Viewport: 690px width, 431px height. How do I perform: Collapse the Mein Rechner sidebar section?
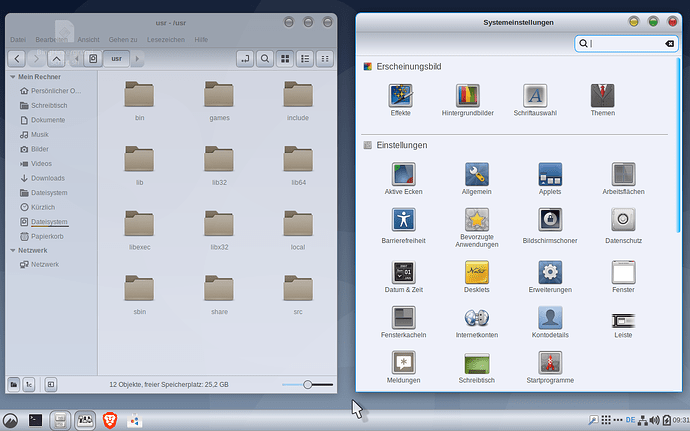[x=12, y=77]
